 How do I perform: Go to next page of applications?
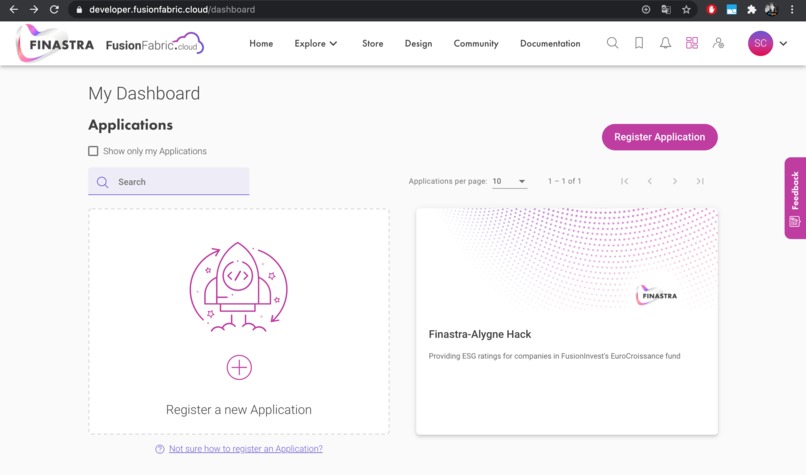coord(675,181)
